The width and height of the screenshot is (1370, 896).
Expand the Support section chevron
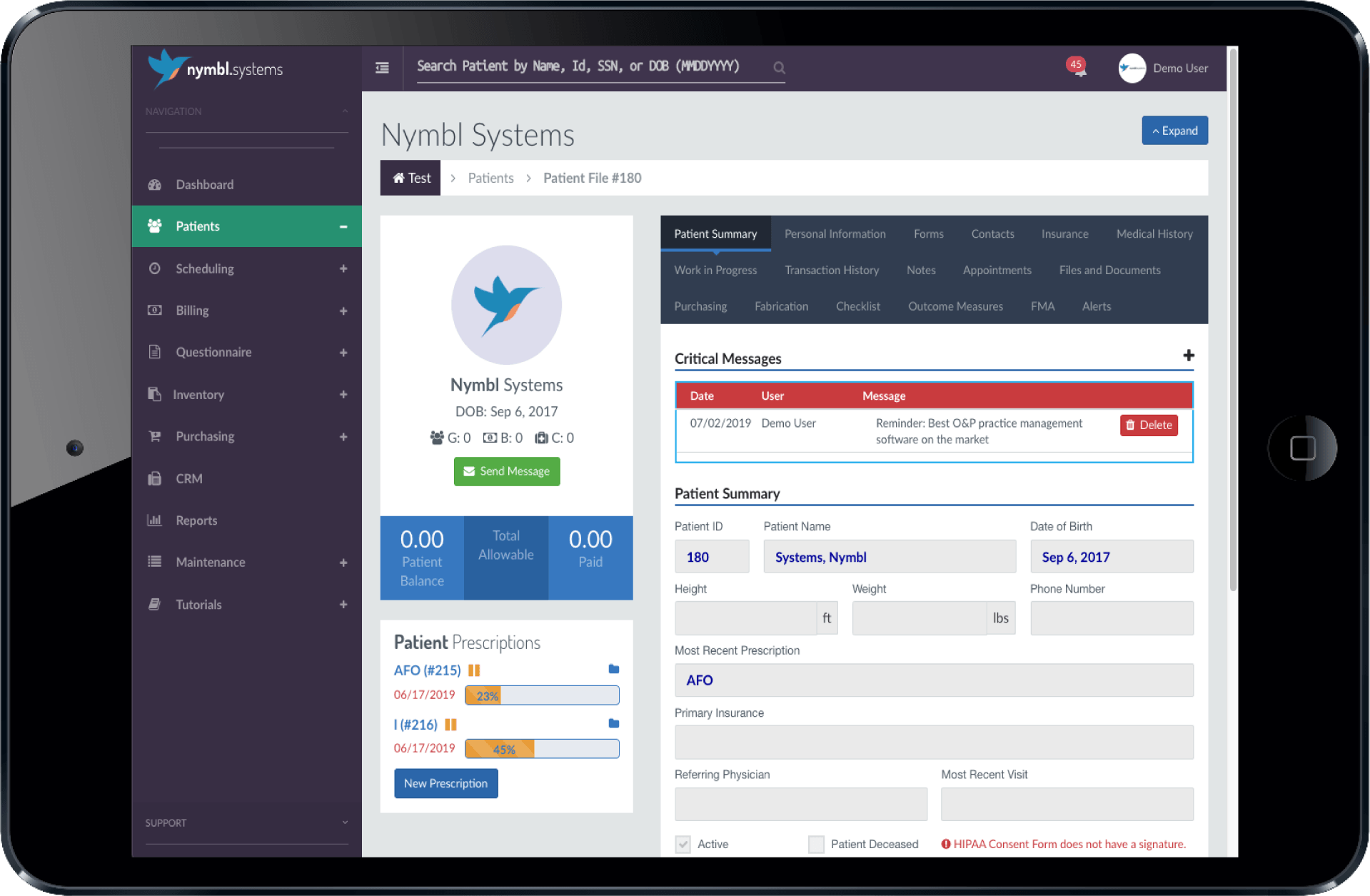[345, 822]
